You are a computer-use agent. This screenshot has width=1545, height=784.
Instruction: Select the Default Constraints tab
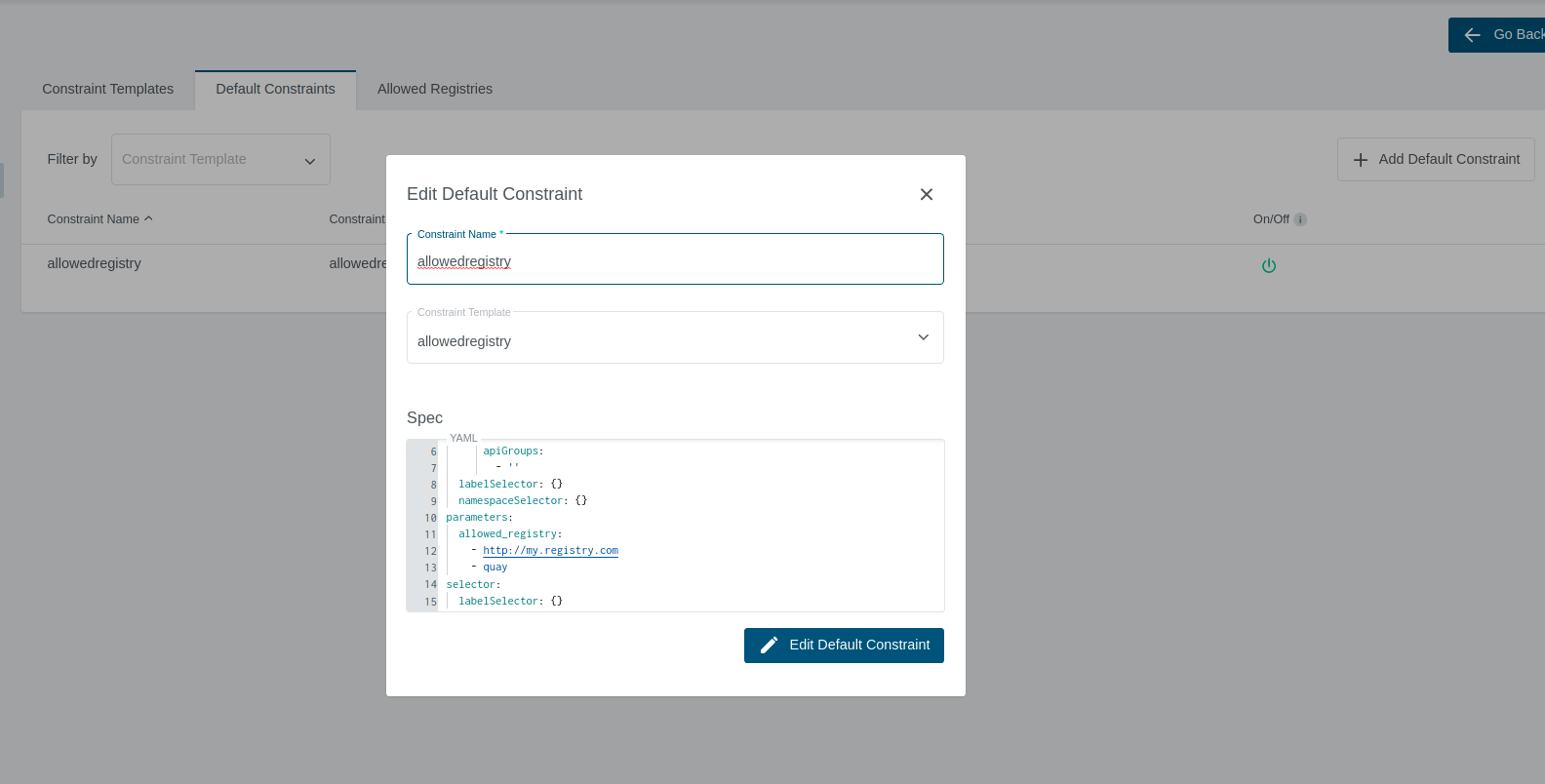click(275, 89)
